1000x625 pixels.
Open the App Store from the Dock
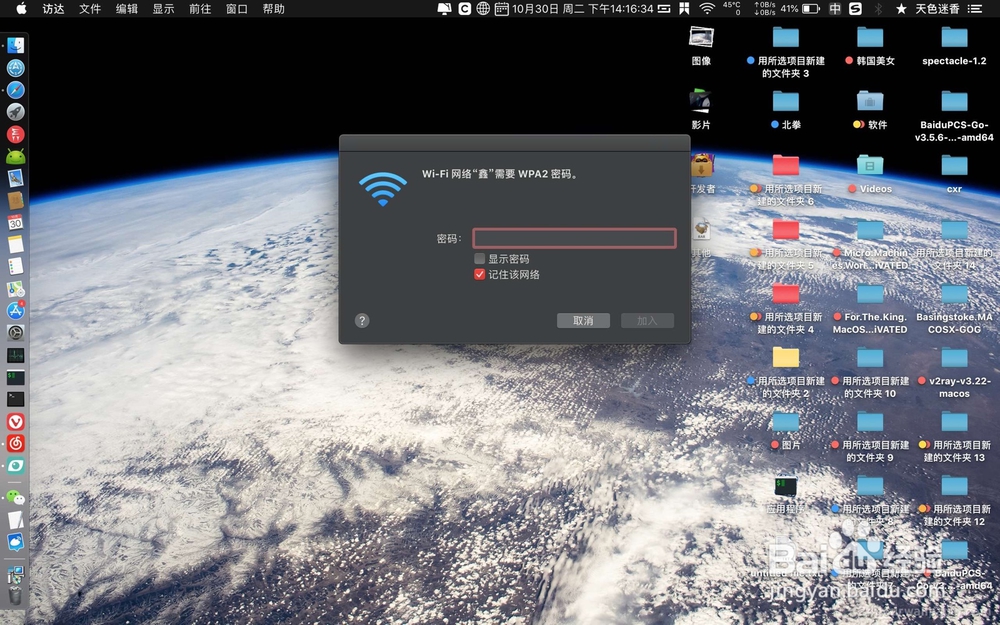pos(14,310)
